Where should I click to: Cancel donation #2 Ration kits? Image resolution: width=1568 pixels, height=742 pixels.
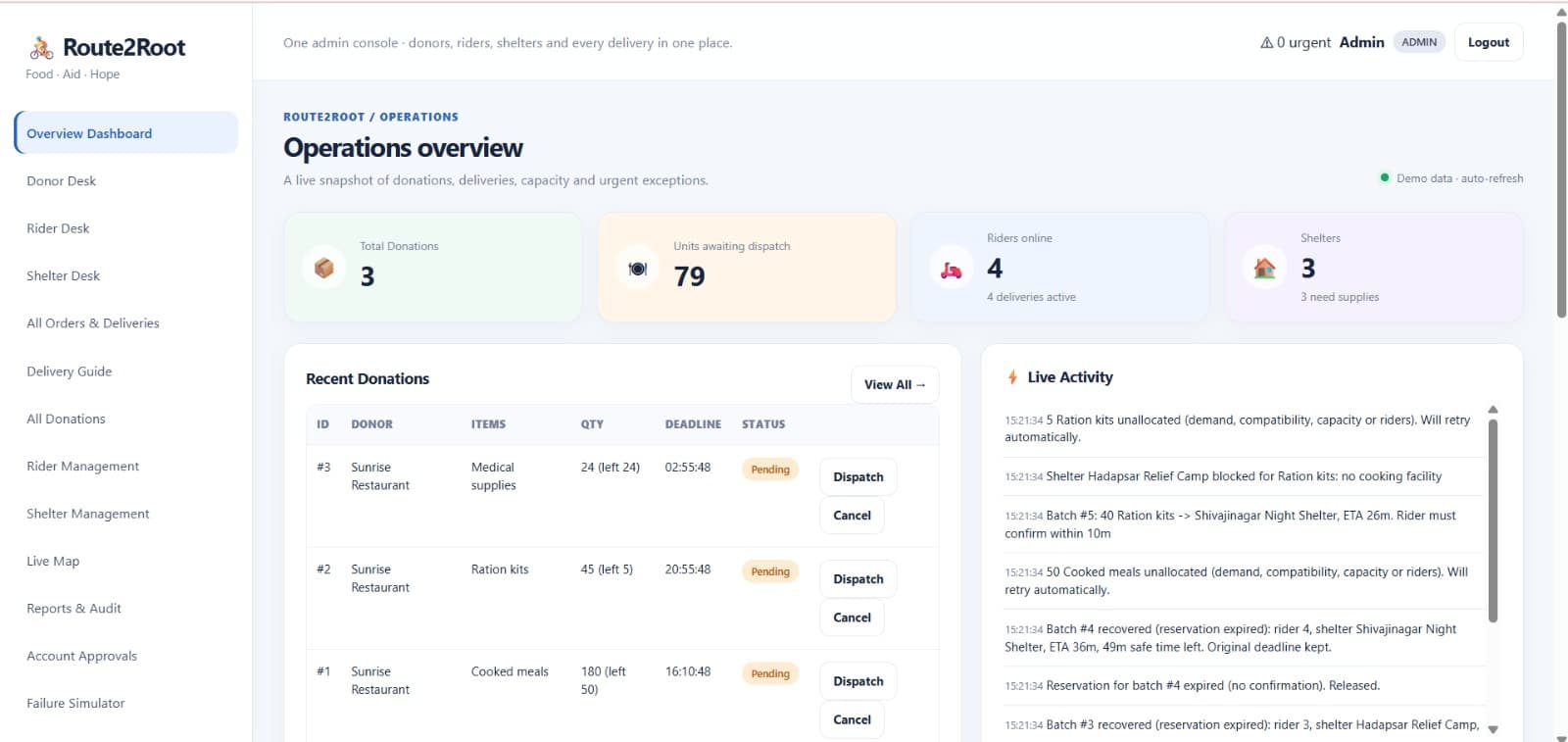(x=852, y=618)
